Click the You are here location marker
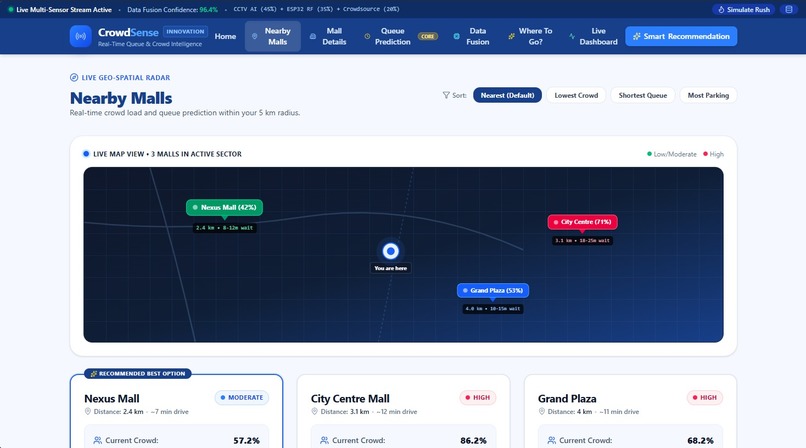 [x=391, y=251]
